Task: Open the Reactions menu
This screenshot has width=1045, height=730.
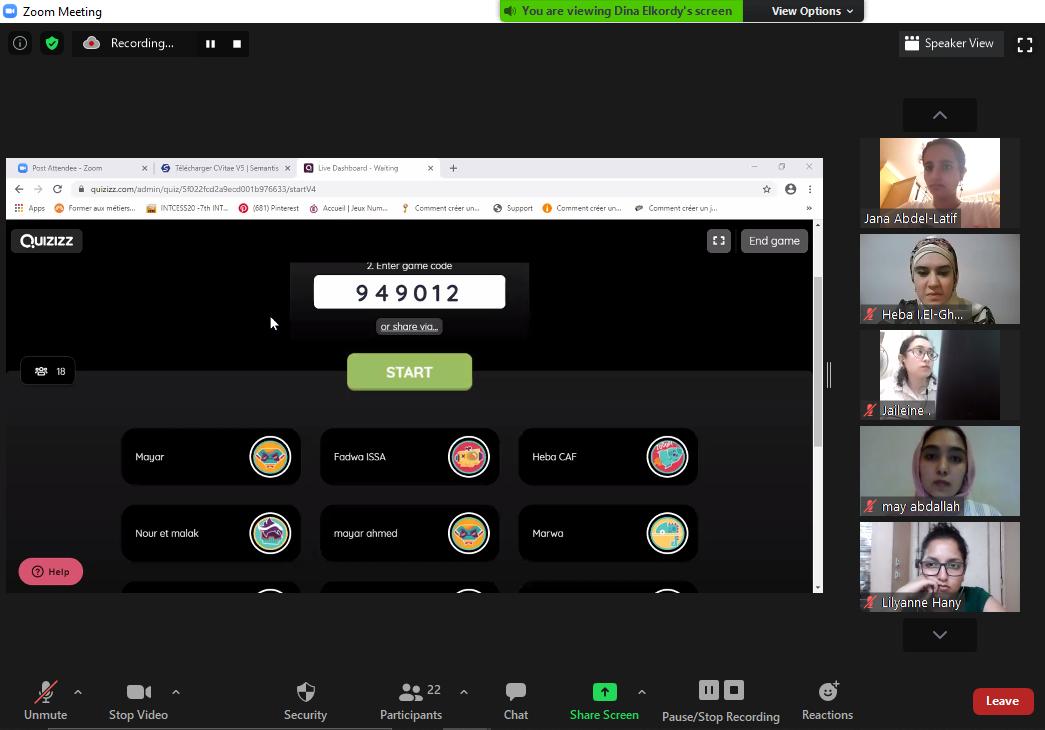Action: (x=827, y=701)
